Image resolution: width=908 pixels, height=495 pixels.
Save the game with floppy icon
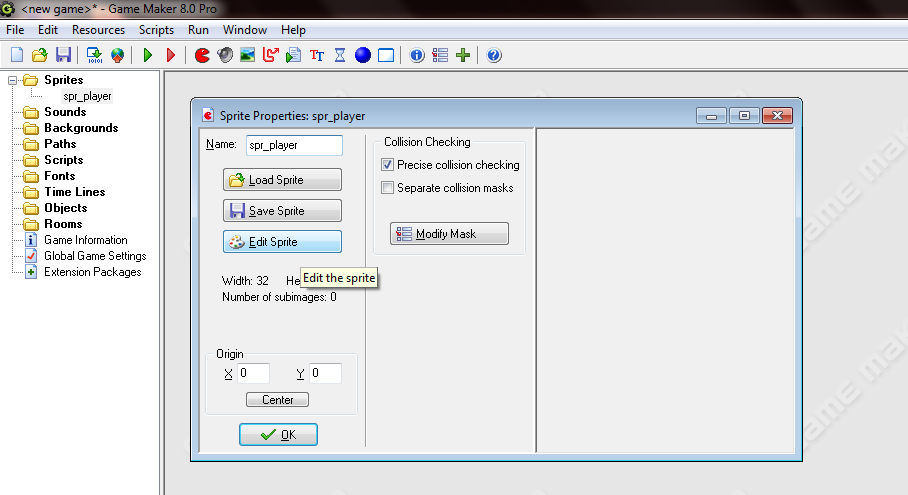63,55
